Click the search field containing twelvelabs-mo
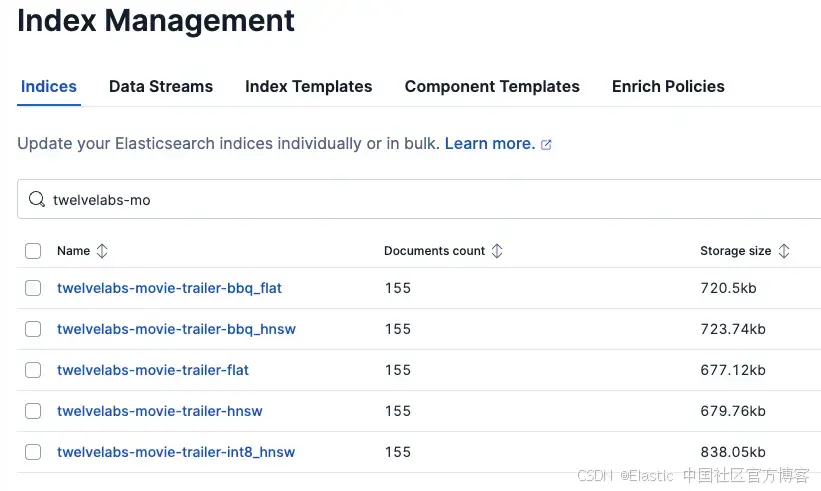821x491 pixels. tap(419, 199)
